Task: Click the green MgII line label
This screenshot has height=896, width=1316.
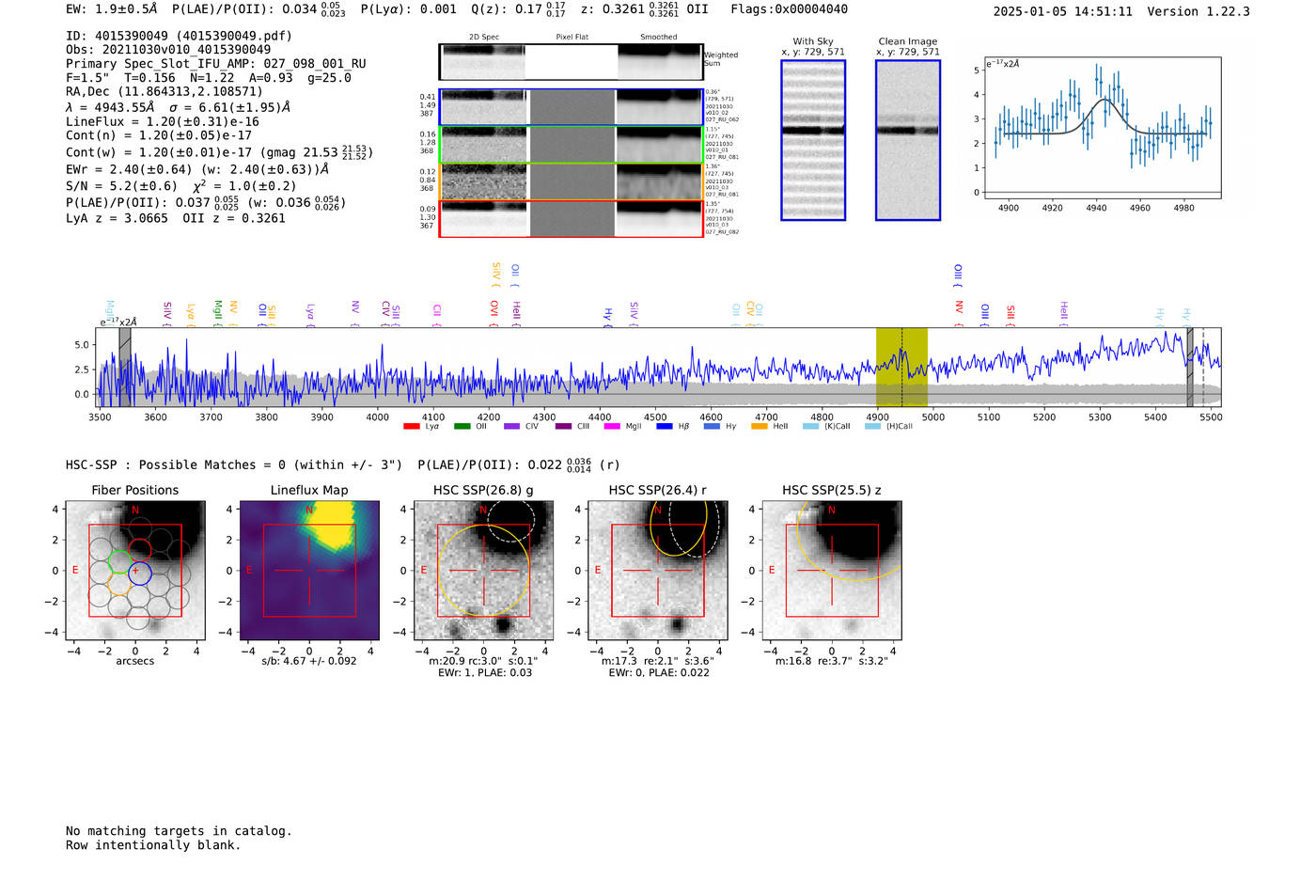Action: point(218,312)
